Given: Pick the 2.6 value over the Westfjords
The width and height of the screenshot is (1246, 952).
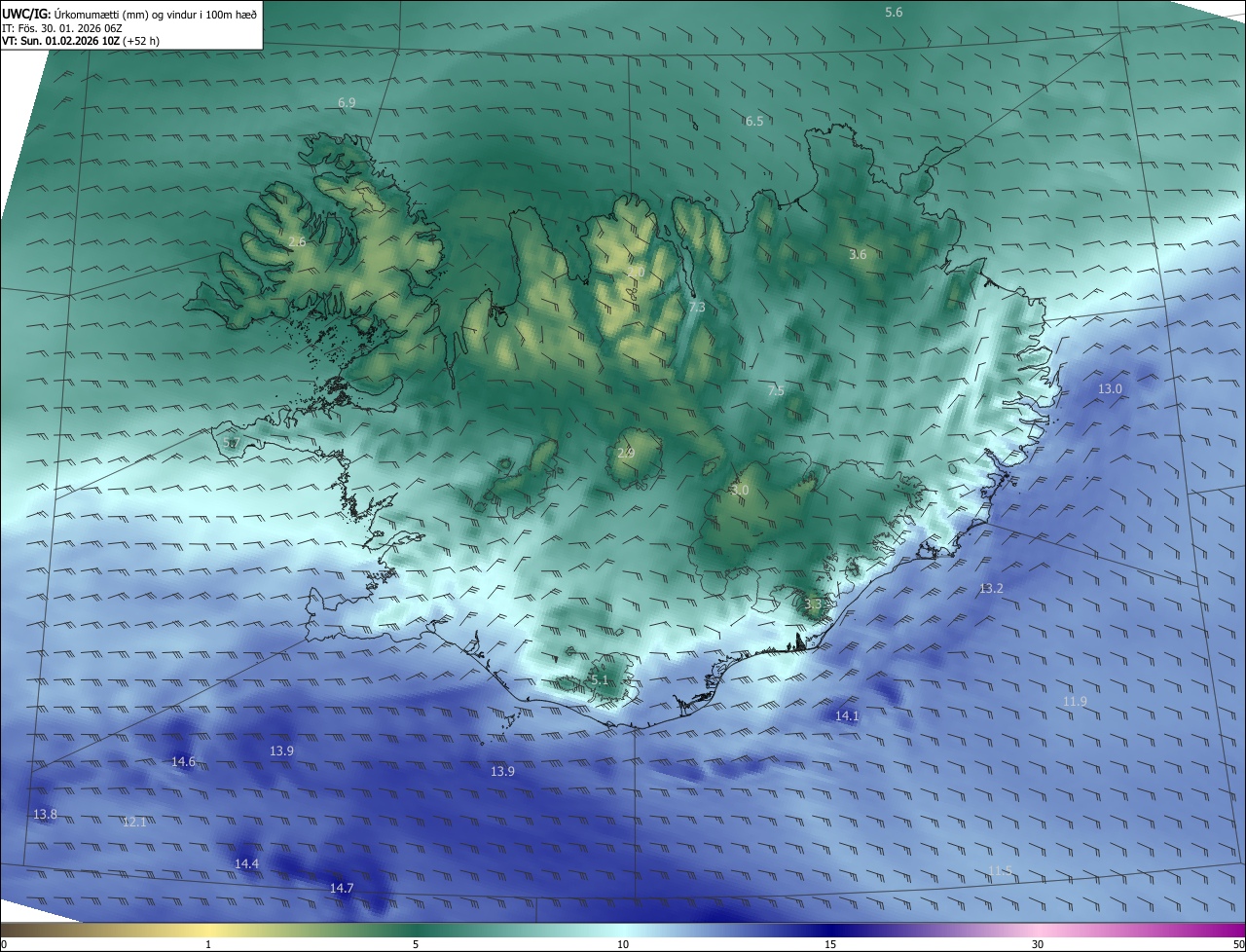Looking at the screenshot, I should 297,241.
